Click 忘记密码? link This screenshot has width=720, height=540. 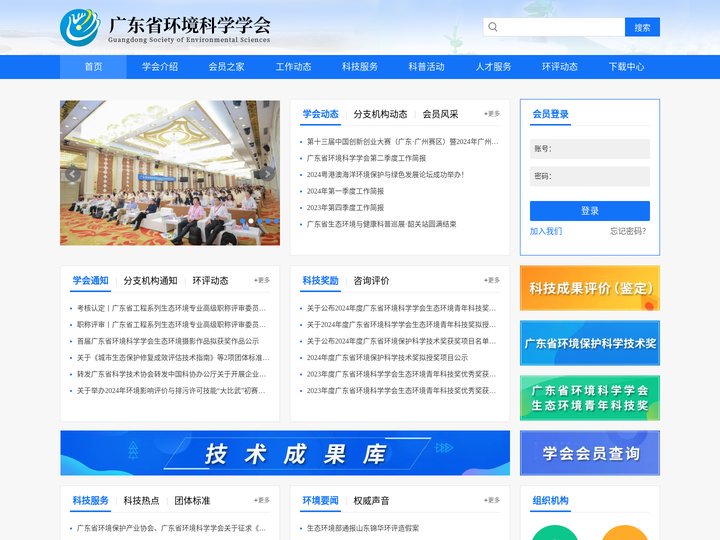click(628, 231)
